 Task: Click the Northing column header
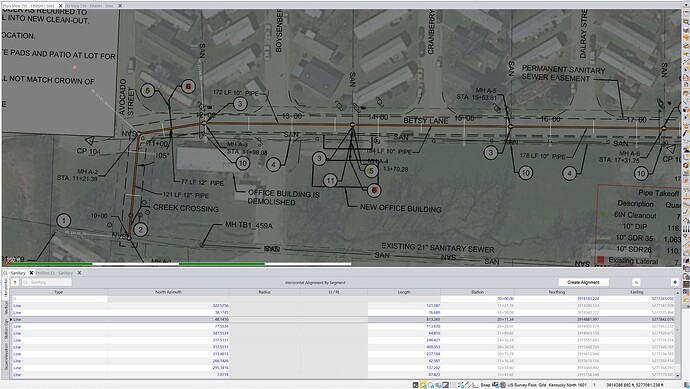[x=557, y=292]
